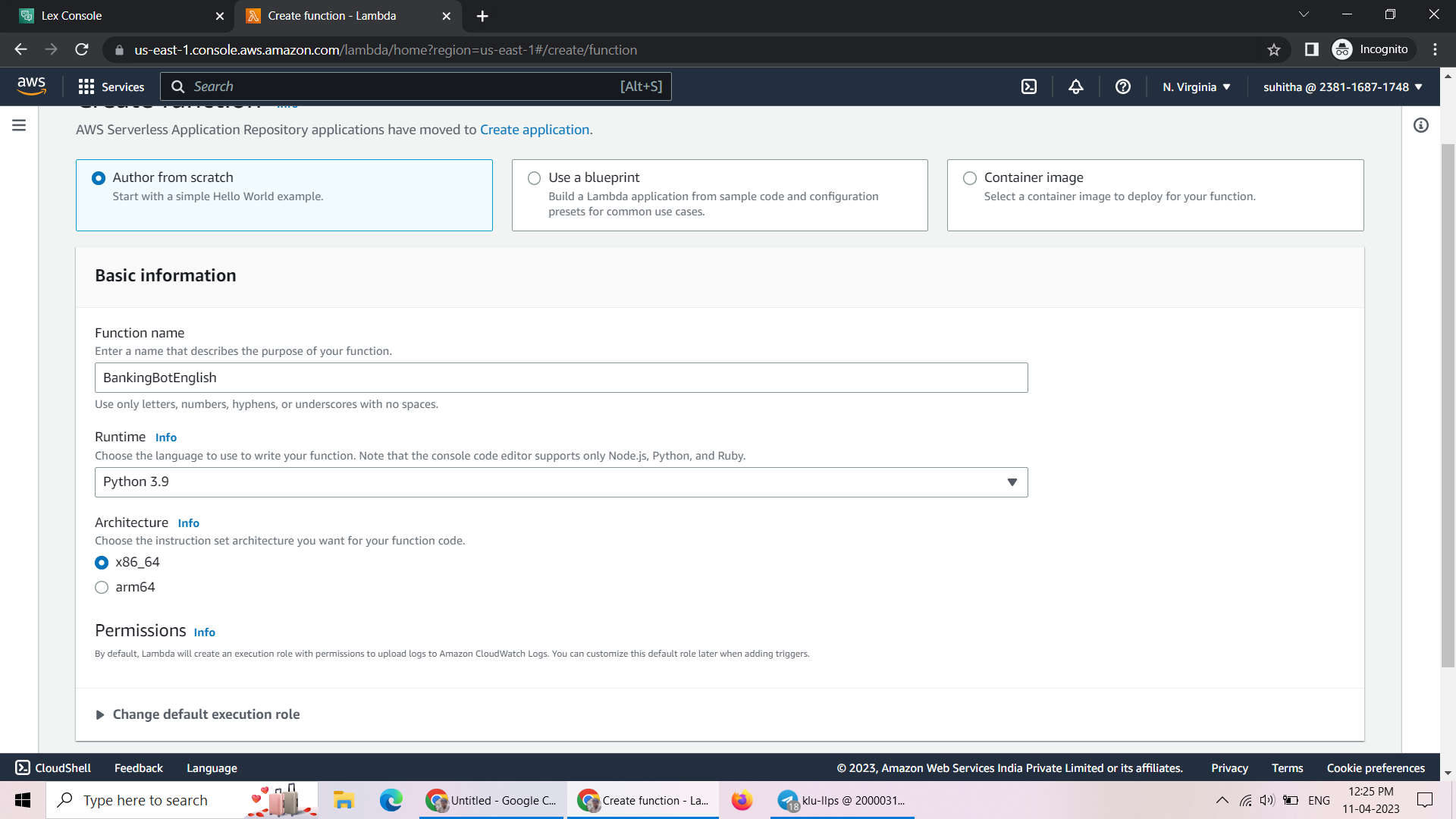This screenshot has width=1456, height=819.
Task: Launch Firefox from the taskbar
Action: coord(742,800)
